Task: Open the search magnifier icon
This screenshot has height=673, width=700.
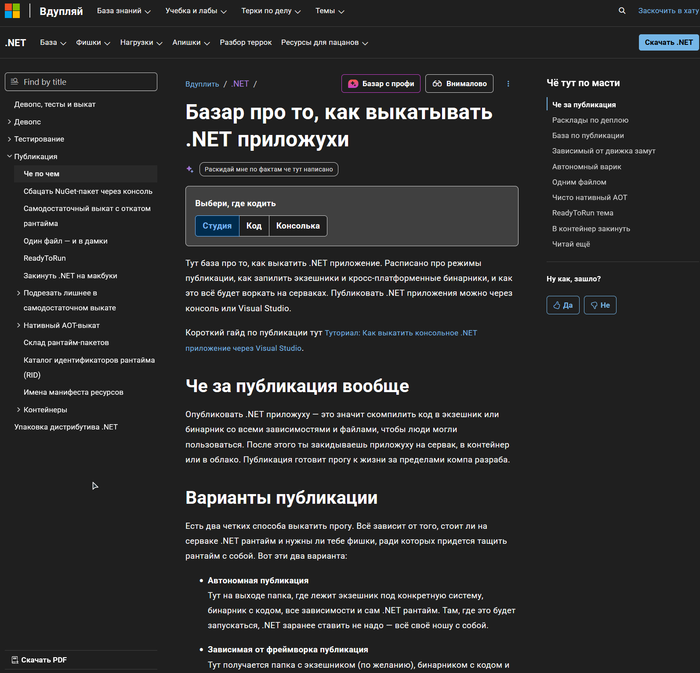Action: coord(622,11)
